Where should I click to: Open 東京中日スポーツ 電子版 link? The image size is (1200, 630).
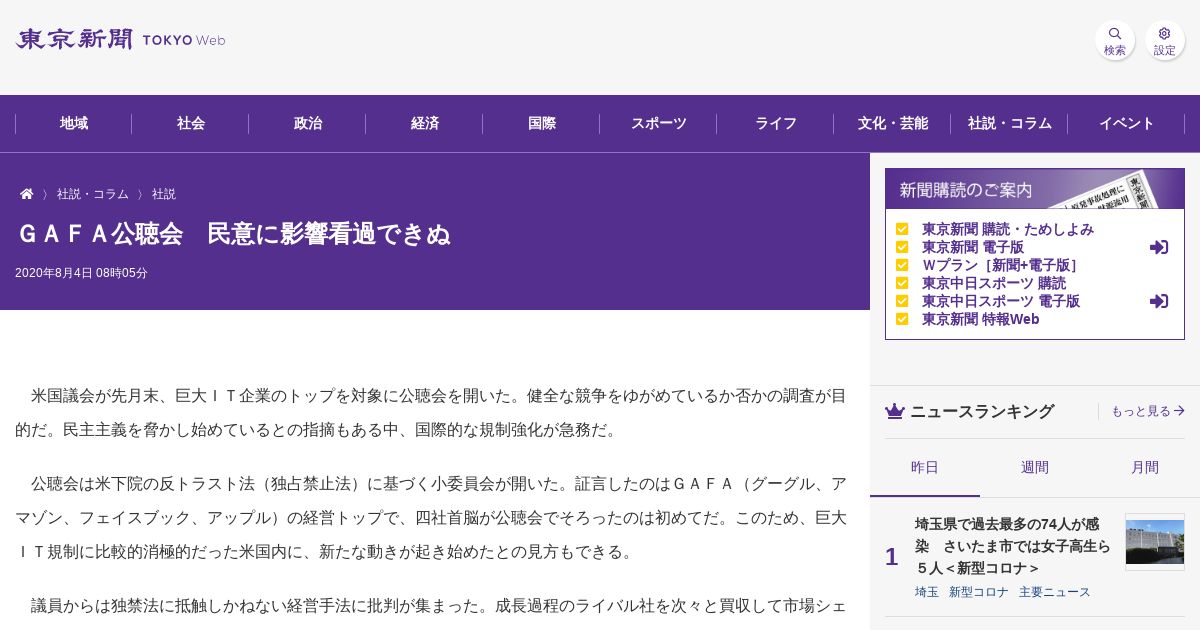1001,301
